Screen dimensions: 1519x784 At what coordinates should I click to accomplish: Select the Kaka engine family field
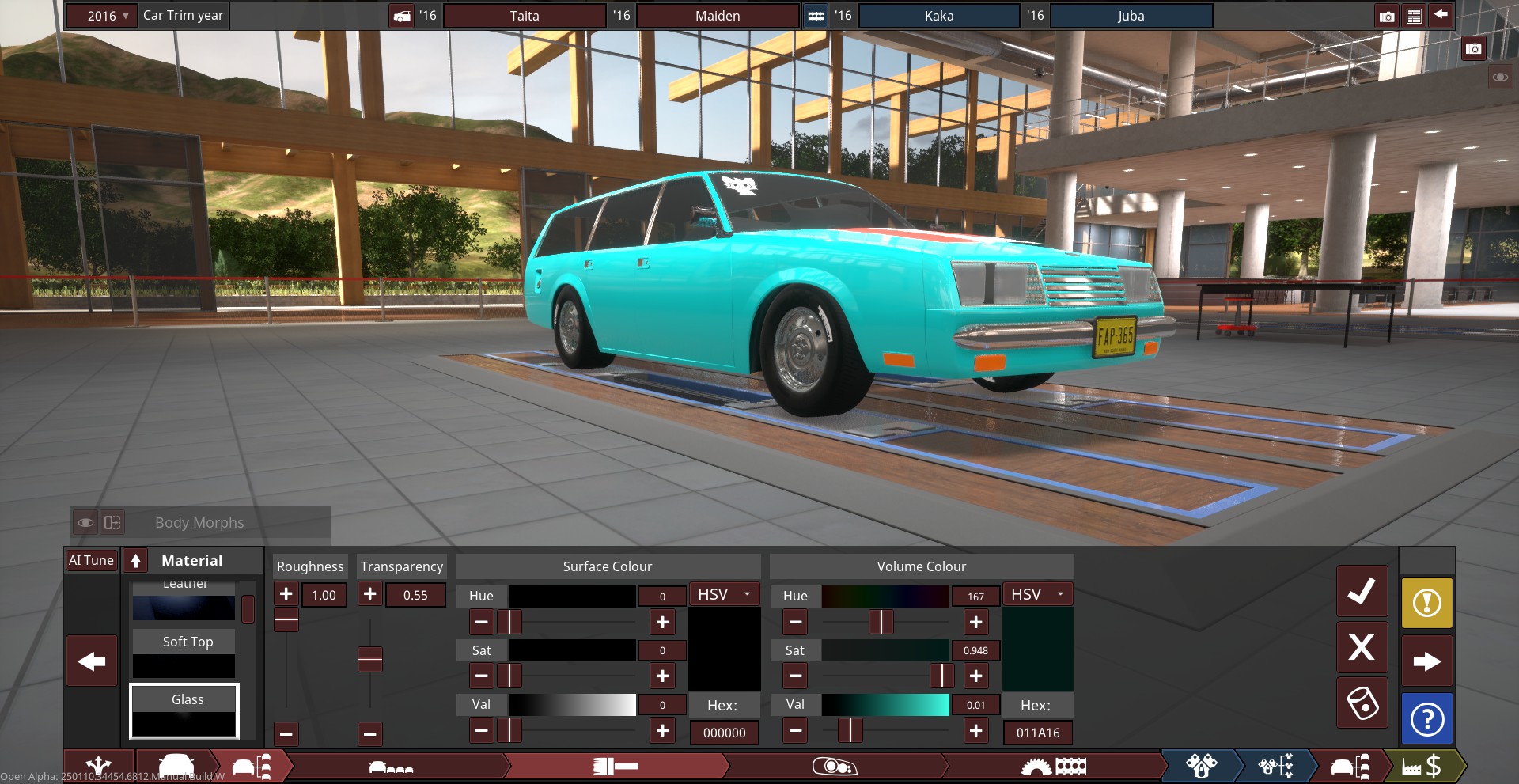[x=939, y=16]
